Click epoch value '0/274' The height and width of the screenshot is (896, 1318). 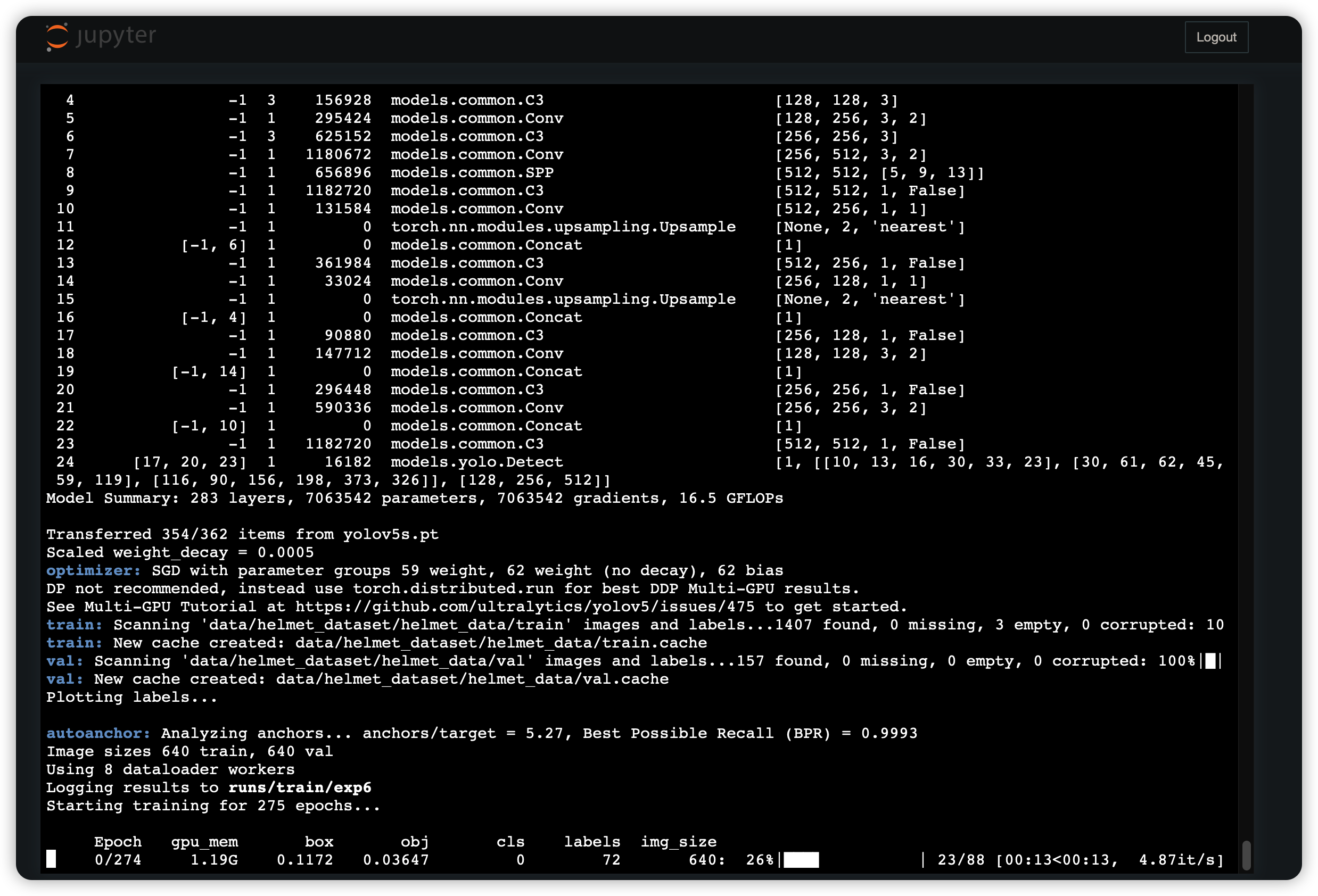click(x=118, y=860)
